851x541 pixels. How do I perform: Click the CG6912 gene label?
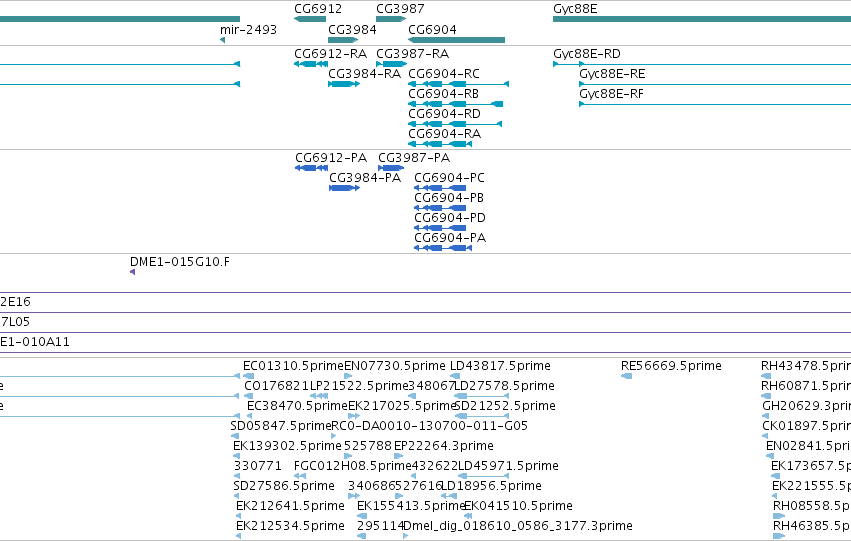coord(318,9)
